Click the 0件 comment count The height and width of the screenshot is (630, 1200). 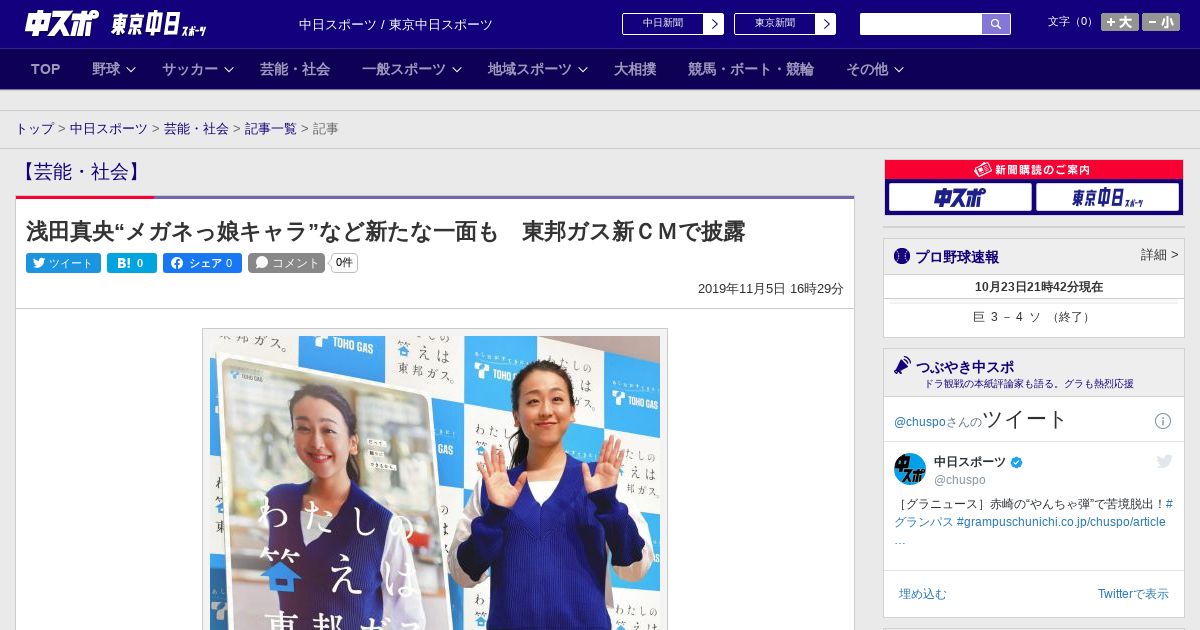pyautogui.click(x=344, y=263)
